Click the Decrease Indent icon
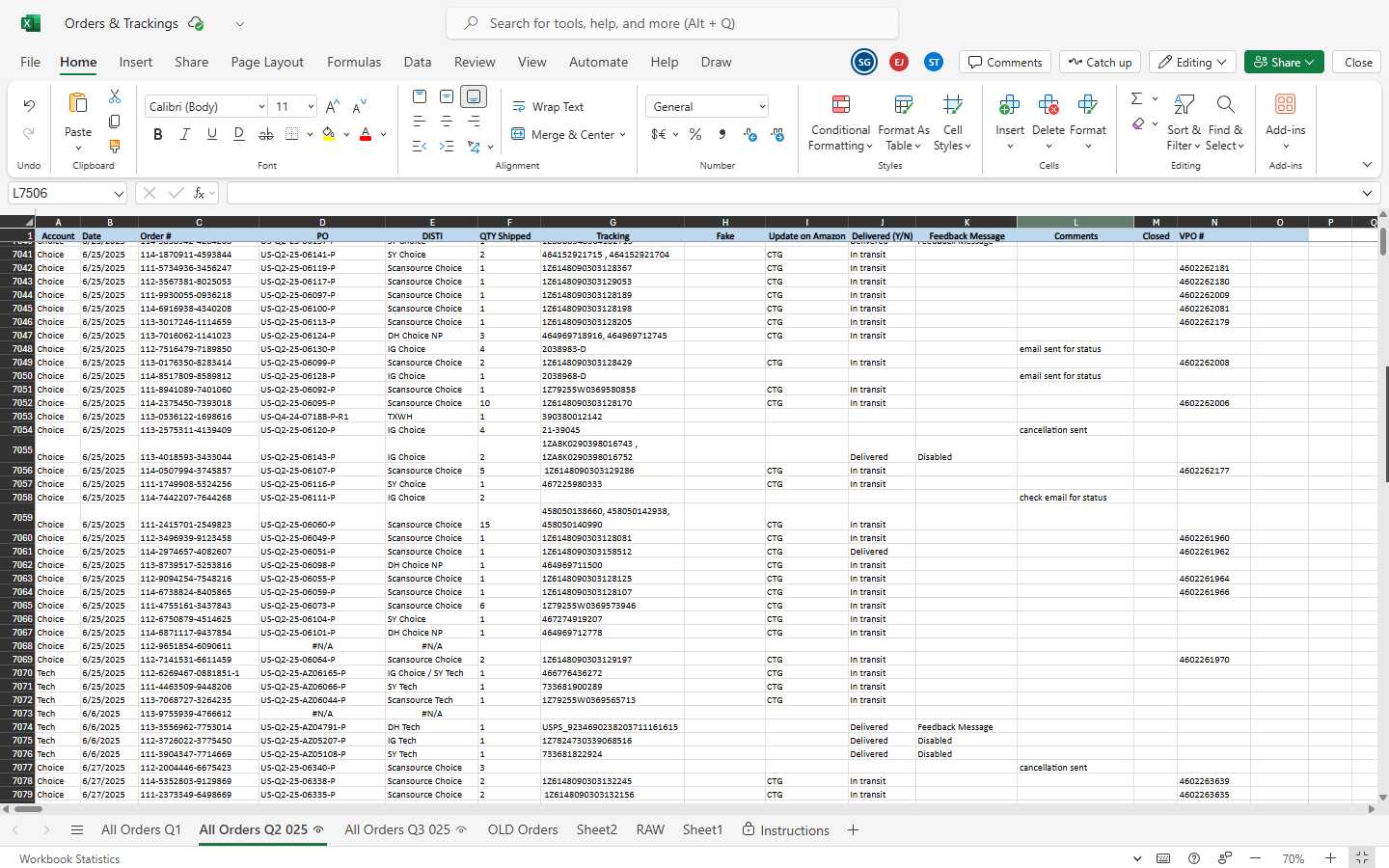Image resolution: width=1389 pixels, height=868 pixels. click(x=420, y=147)
